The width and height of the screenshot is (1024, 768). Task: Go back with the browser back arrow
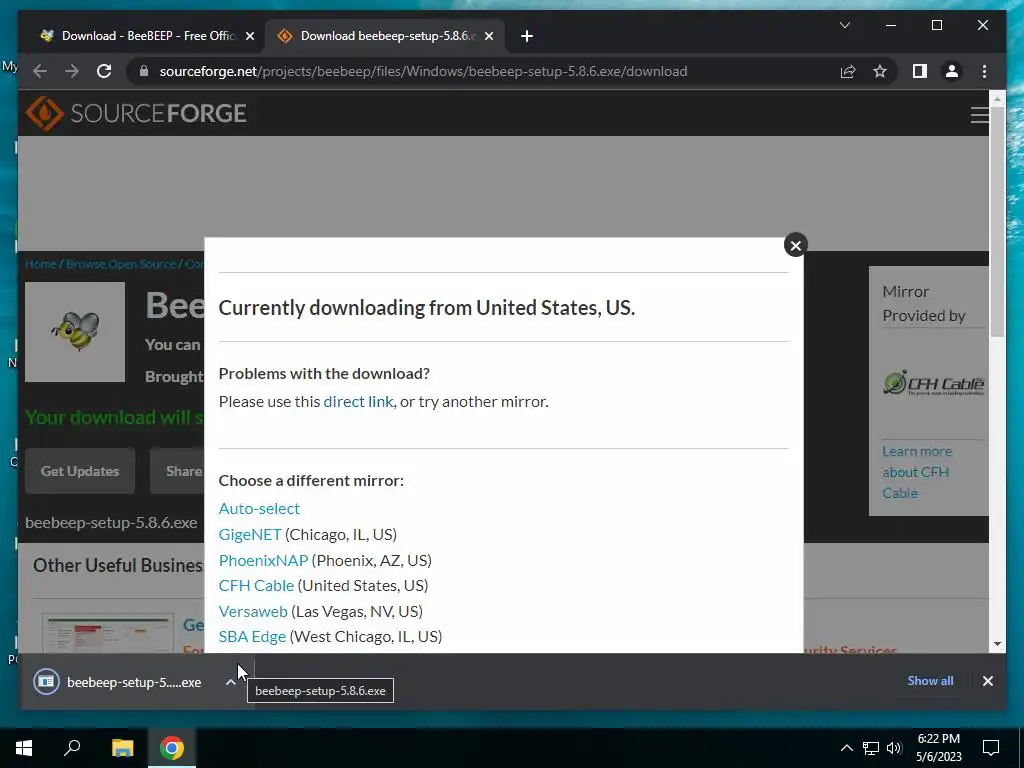coord(40,71)
